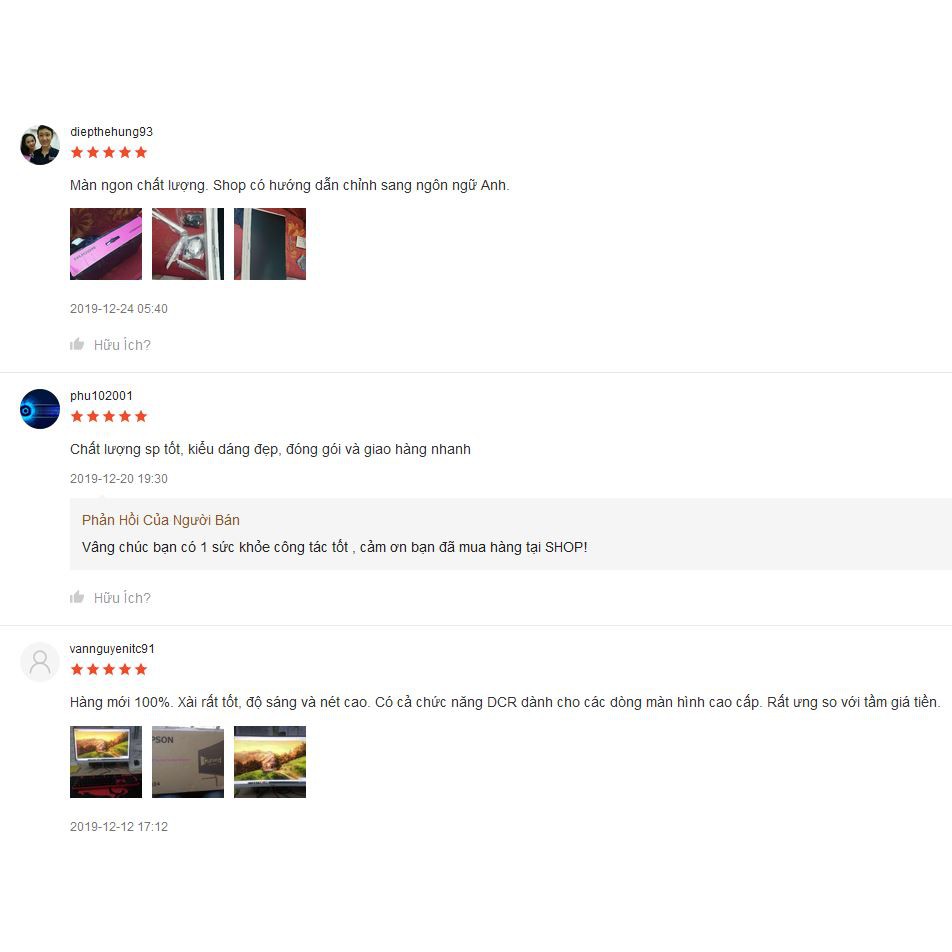Open dark monitor screen photo in first review
952x952 pixels.
coord(270,244)
